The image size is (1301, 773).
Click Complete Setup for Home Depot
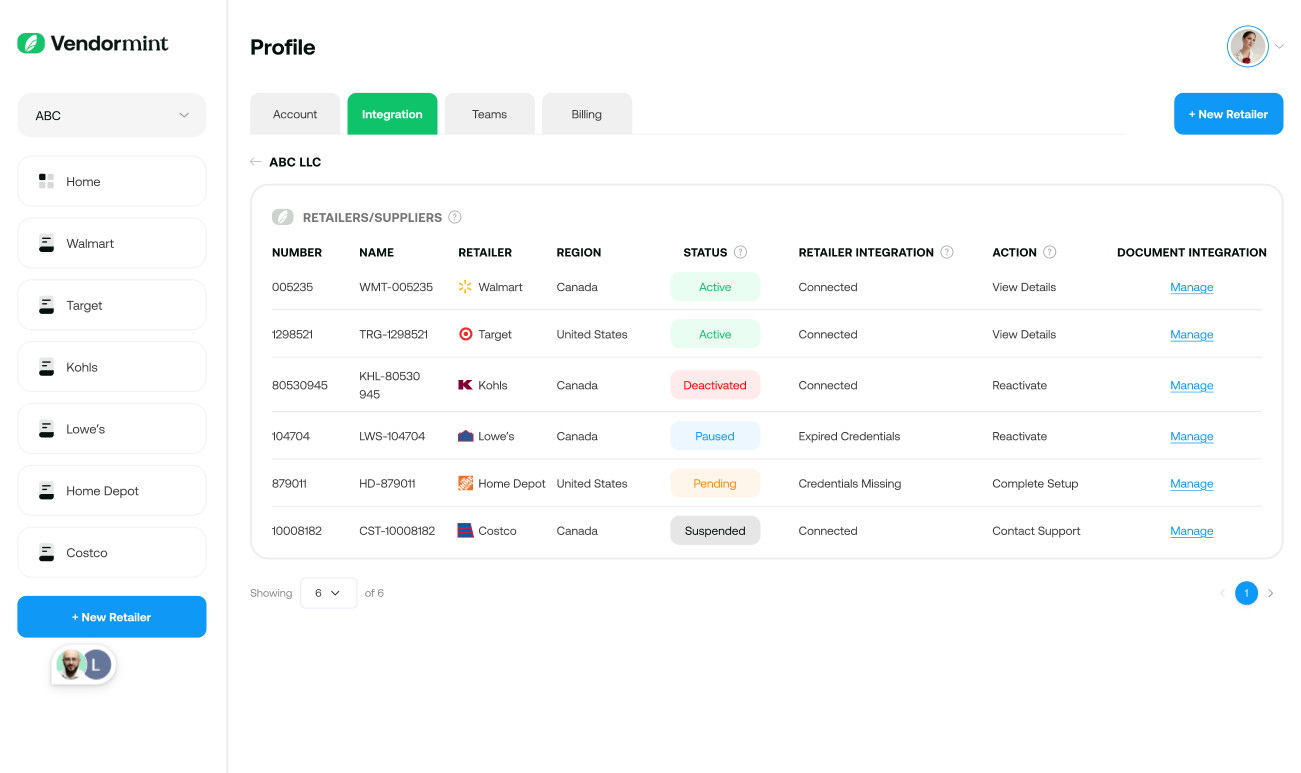pyautogui.click(x=1035, y=483)
